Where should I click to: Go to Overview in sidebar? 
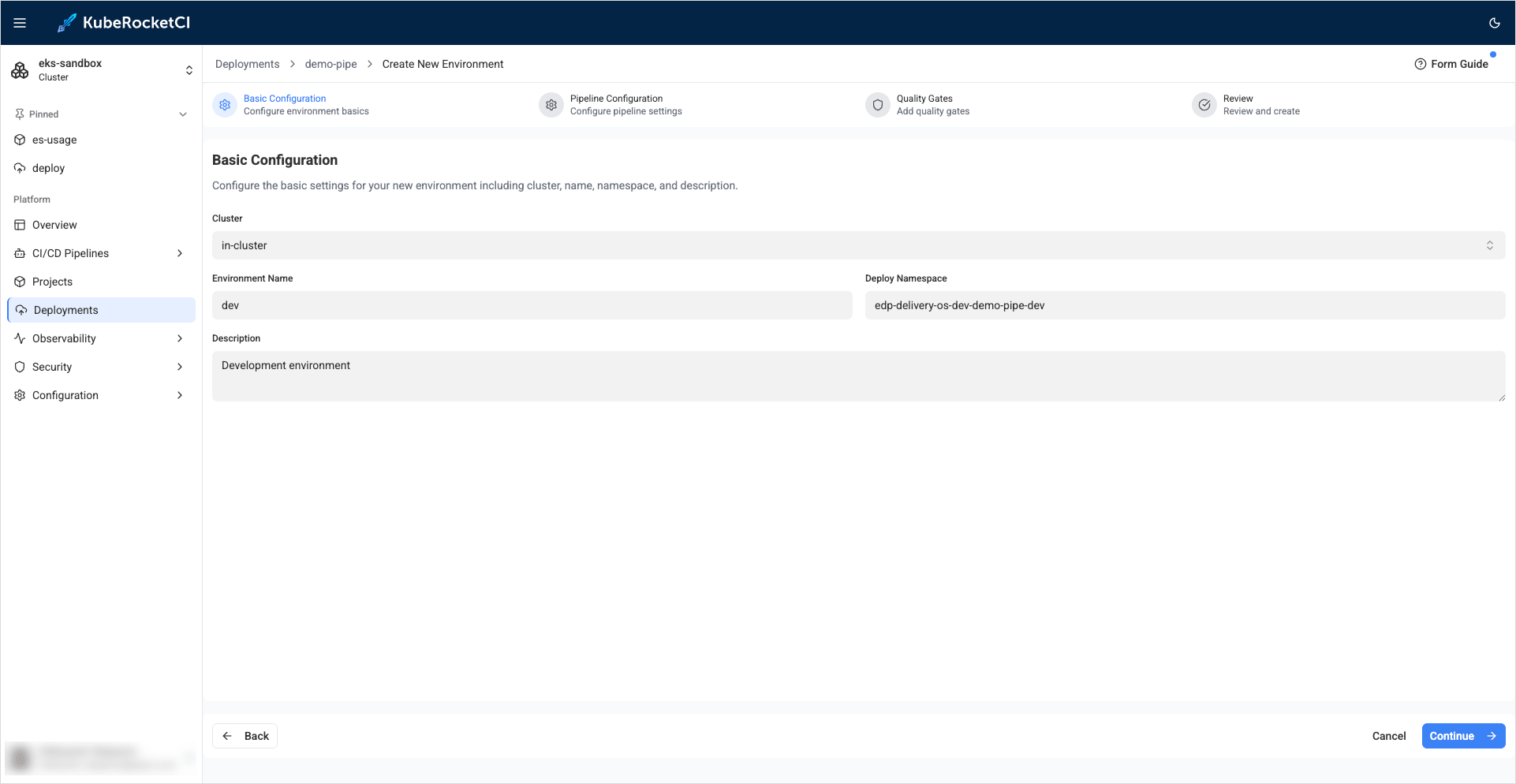pyautogui.click(x=54, y=225)
